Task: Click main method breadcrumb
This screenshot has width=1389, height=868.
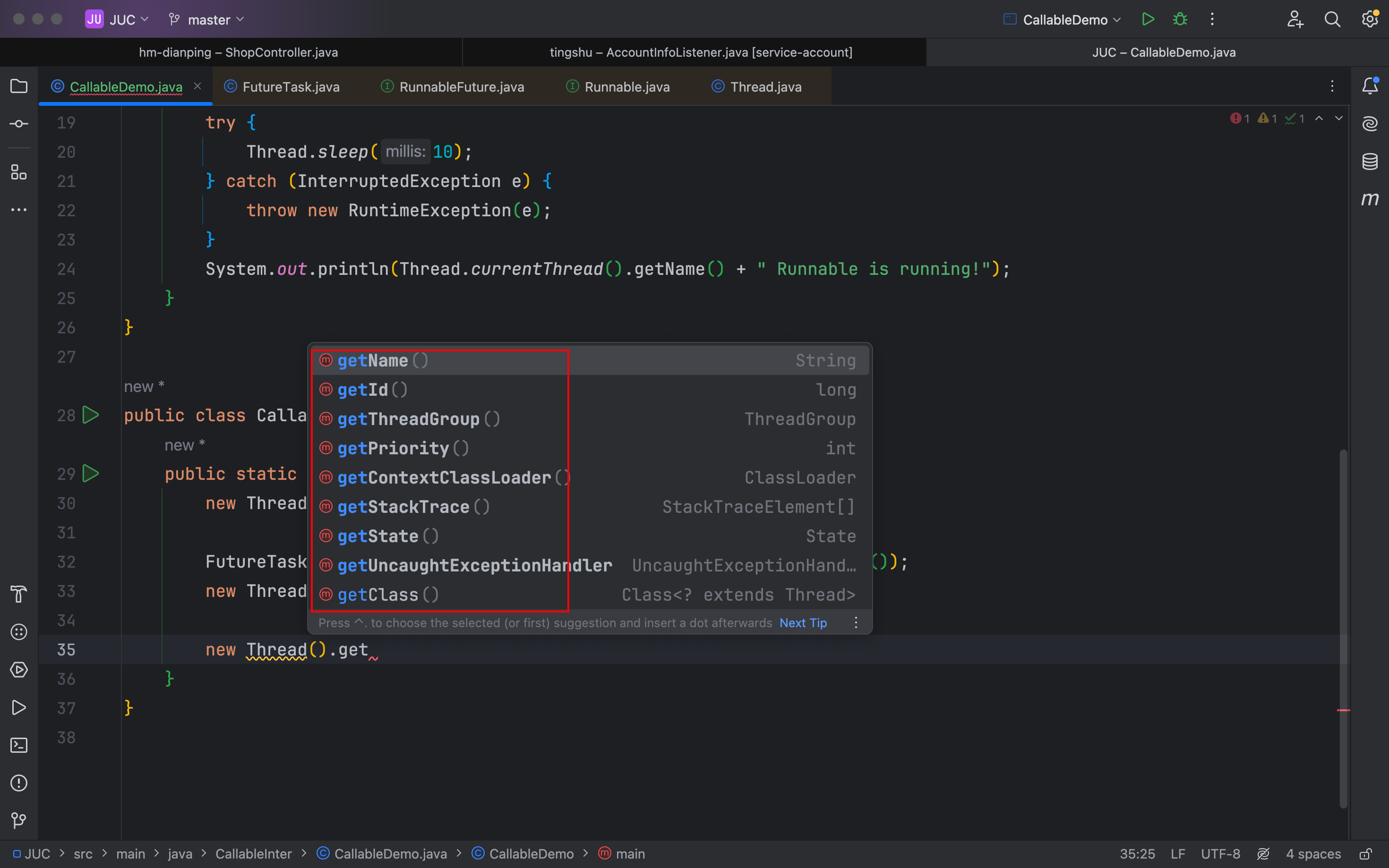Action: click(621, 854)
